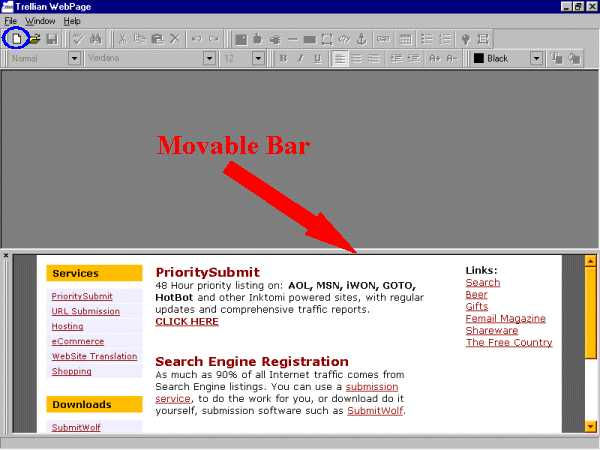Click the dotted selection frame icon

click(326, 39)
